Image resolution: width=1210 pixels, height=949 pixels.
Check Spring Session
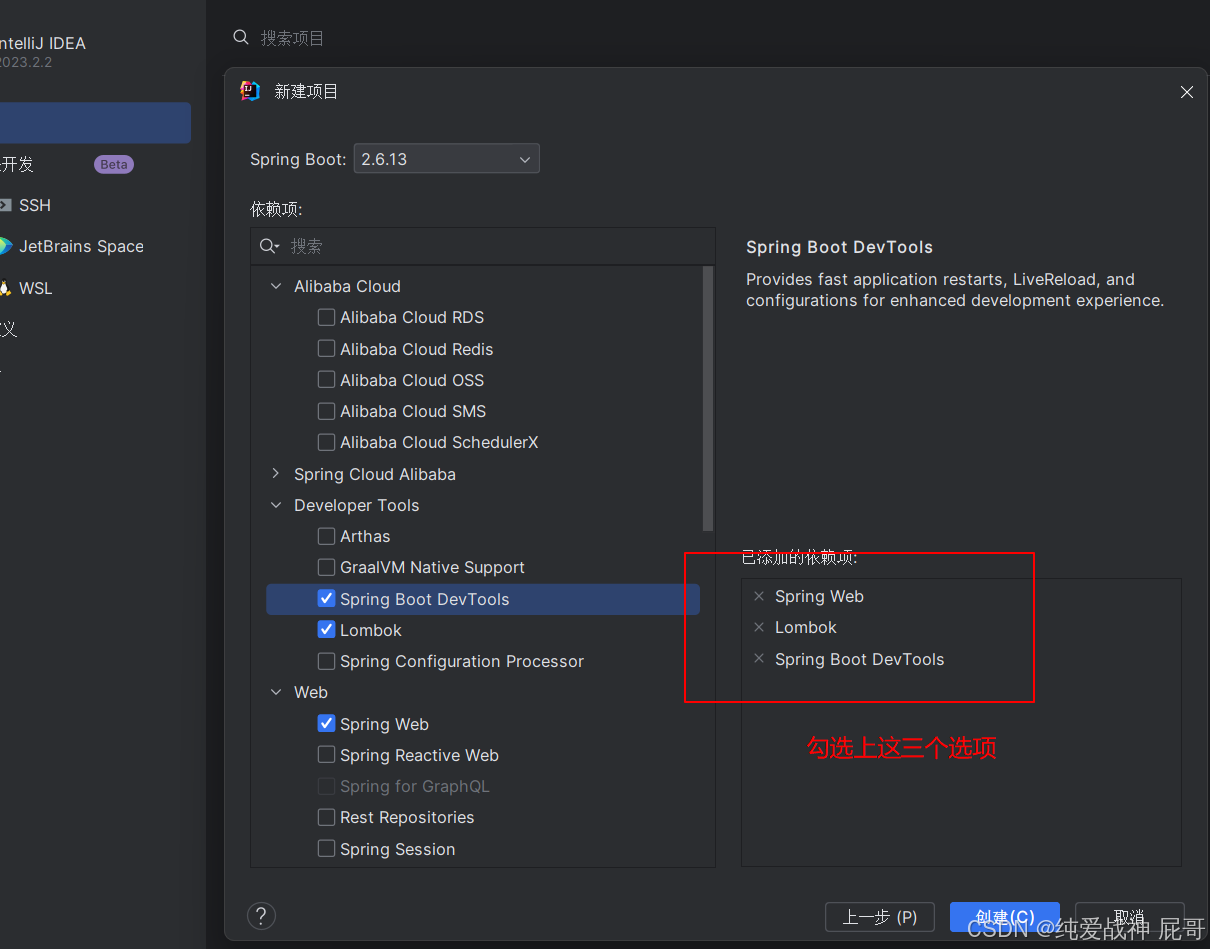(326, 849)
